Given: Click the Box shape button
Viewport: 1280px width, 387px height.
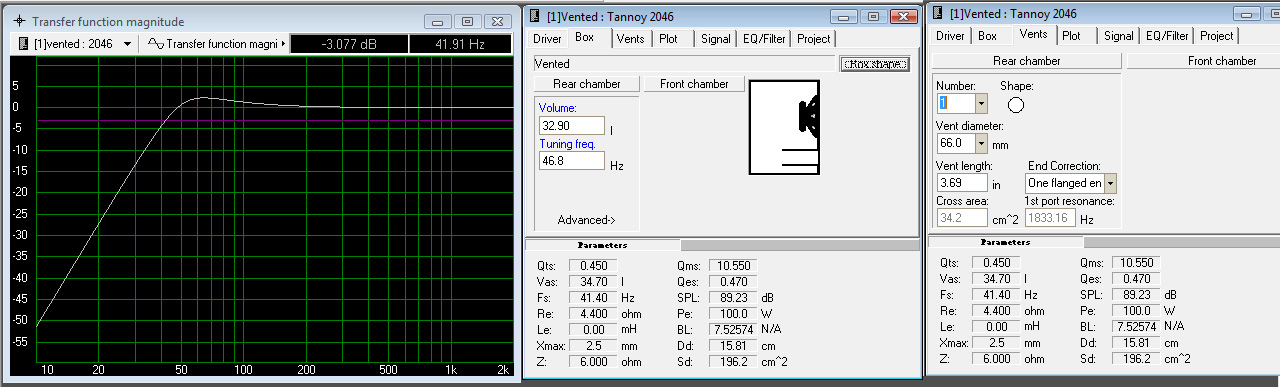Looking at the screenshot, I should click(875, 64).
